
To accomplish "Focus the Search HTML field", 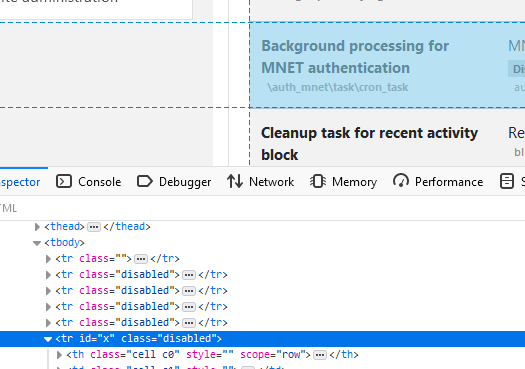I will pyautogui.click(x=262, y=208).
